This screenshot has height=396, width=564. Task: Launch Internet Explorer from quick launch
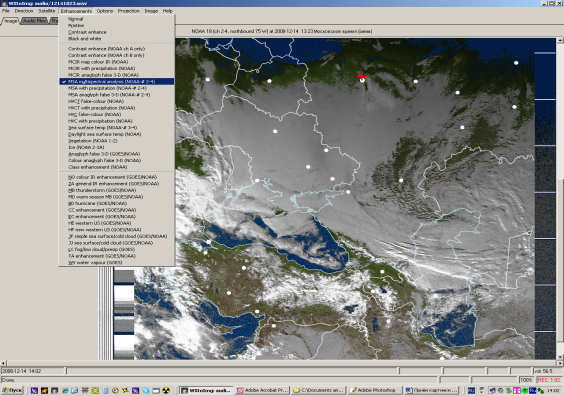coord(65,390)
